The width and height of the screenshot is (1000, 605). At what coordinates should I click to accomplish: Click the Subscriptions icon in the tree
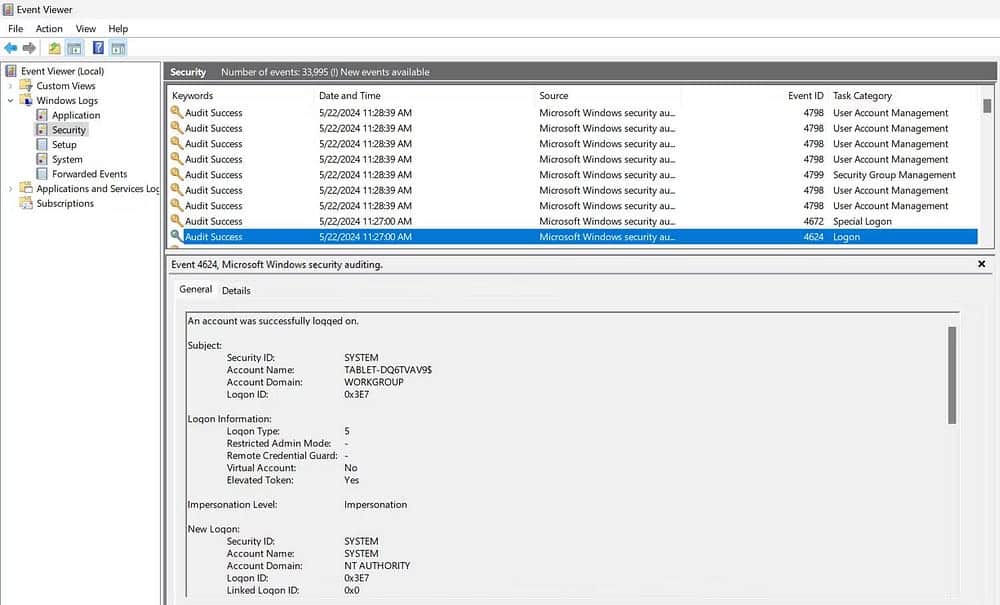(26, 203)
